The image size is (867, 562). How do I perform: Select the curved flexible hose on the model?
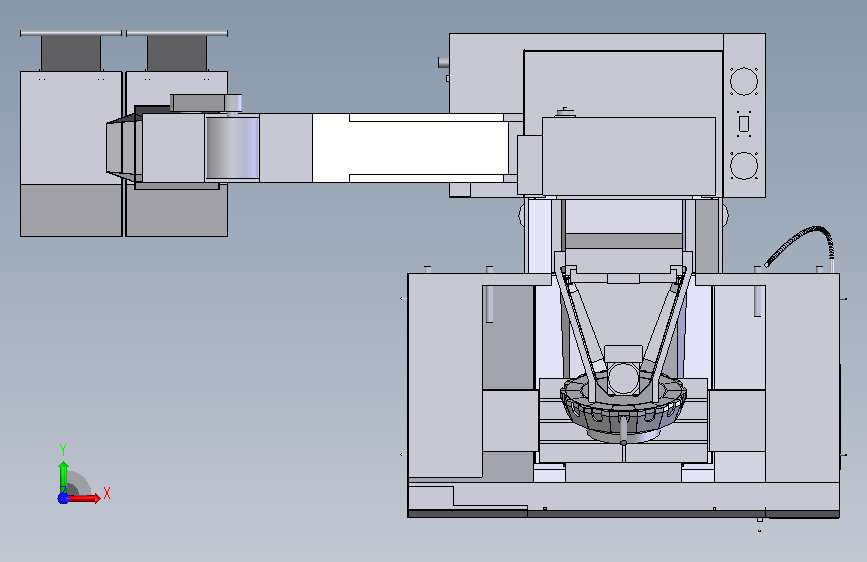800,244
